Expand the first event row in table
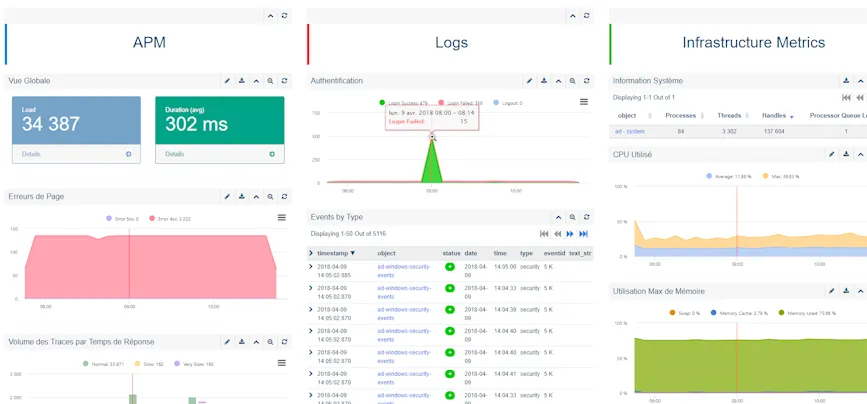The height and width of the screenshot is (404, 867). [x=311, y=268]
